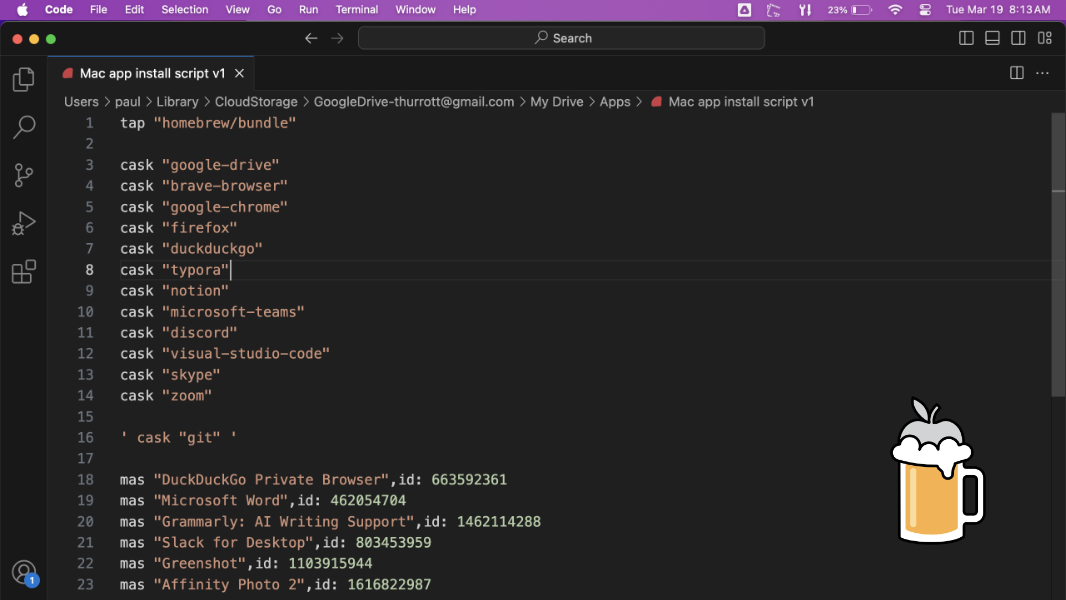1066x600 pixels.
Task: Toggle the Secondary Side Bar
Action: point(1018,37)
